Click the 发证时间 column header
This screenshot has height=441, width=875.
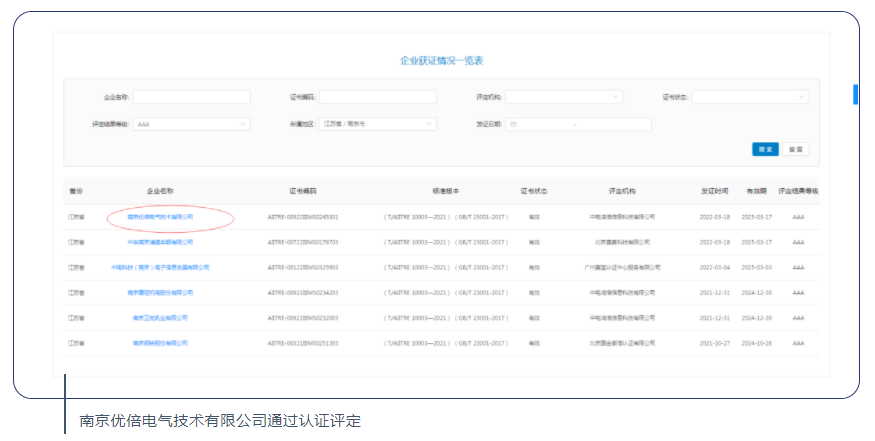(714, 190)
